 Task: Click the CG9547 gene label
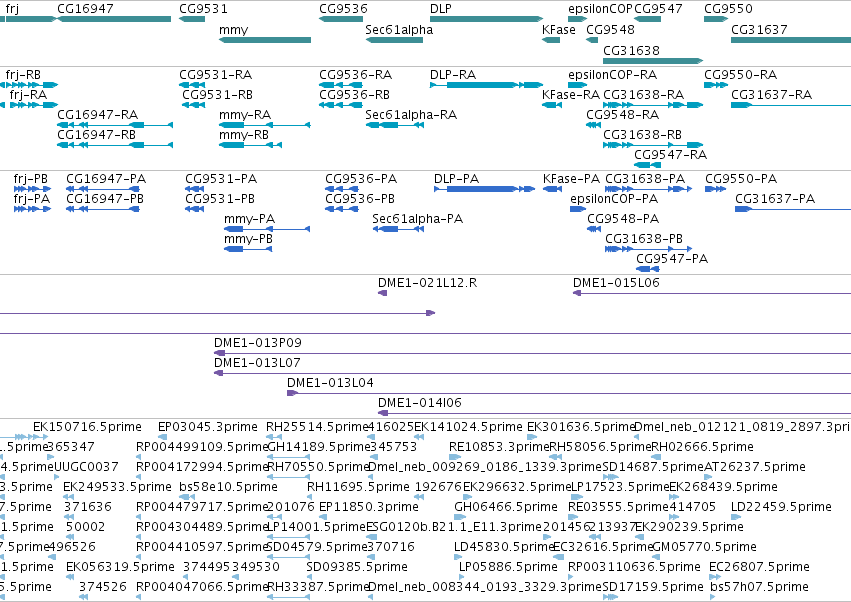click(x=658, y=9)
